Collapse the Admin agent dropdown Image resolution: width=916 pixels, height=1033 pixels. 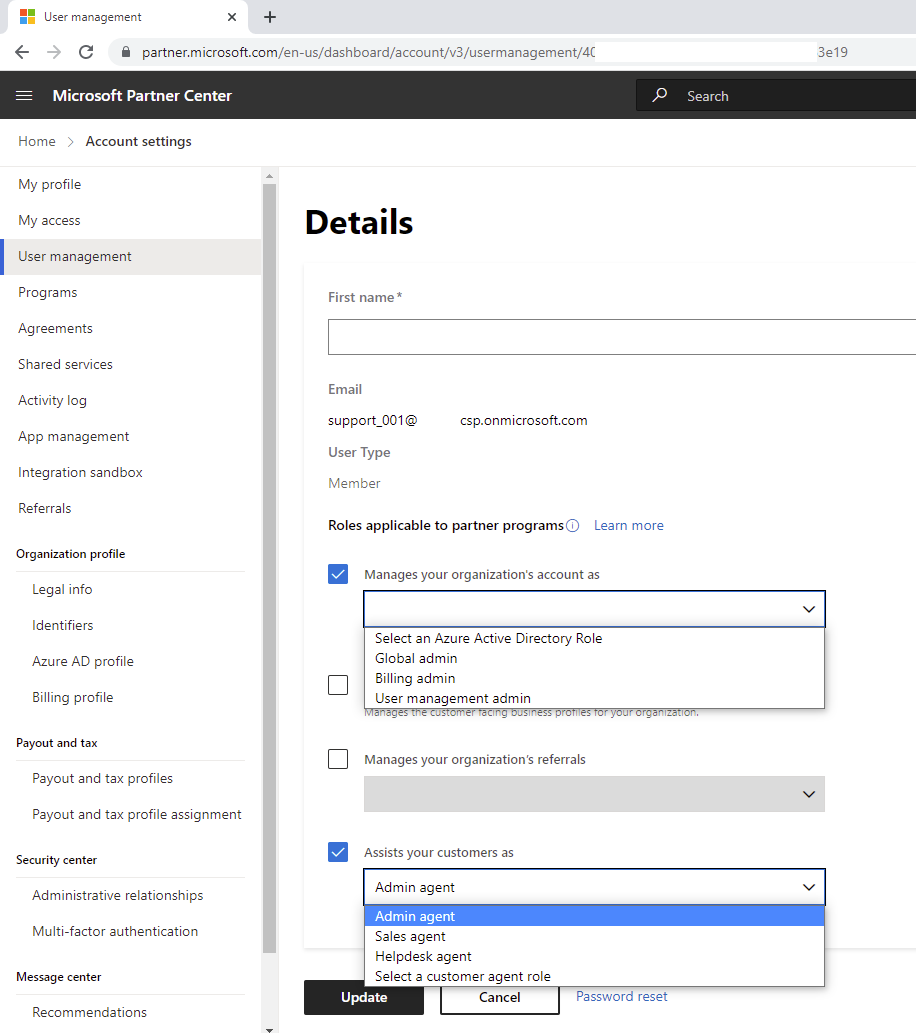point(809,887)
